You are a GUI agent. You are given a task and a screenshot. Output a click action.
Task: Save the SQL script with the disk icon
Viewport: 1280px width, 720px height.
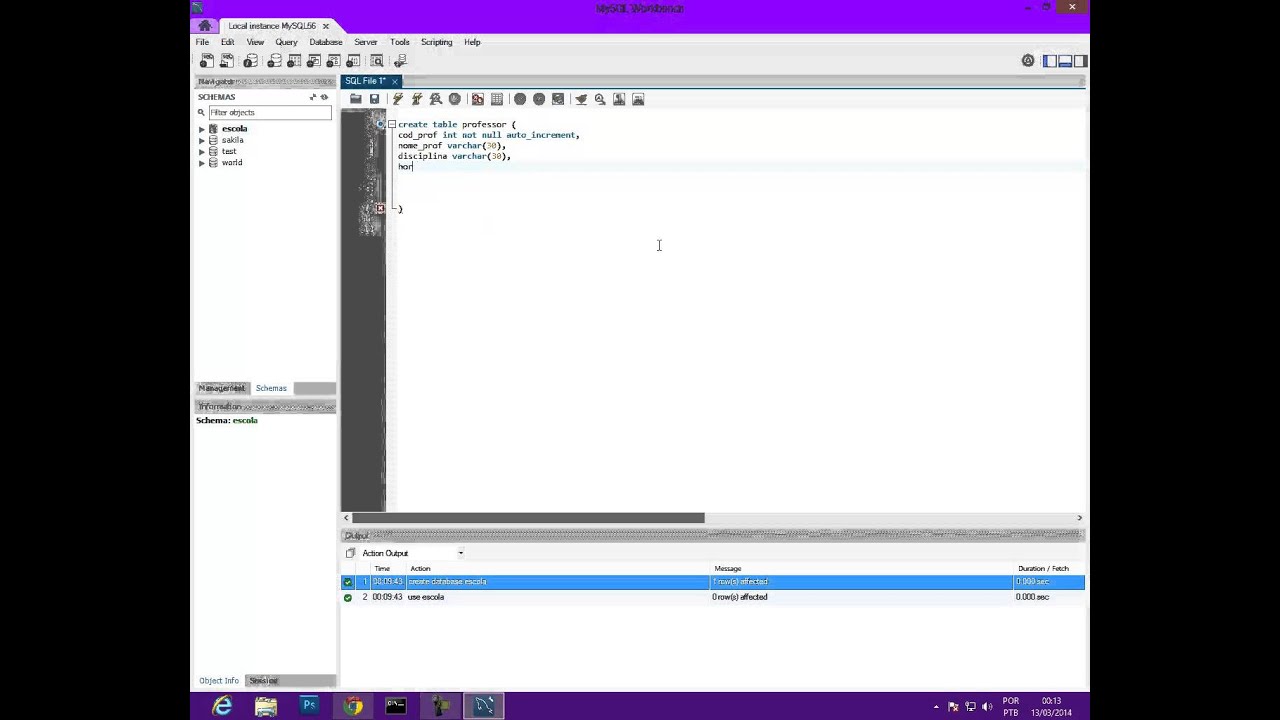coord(374,99)
